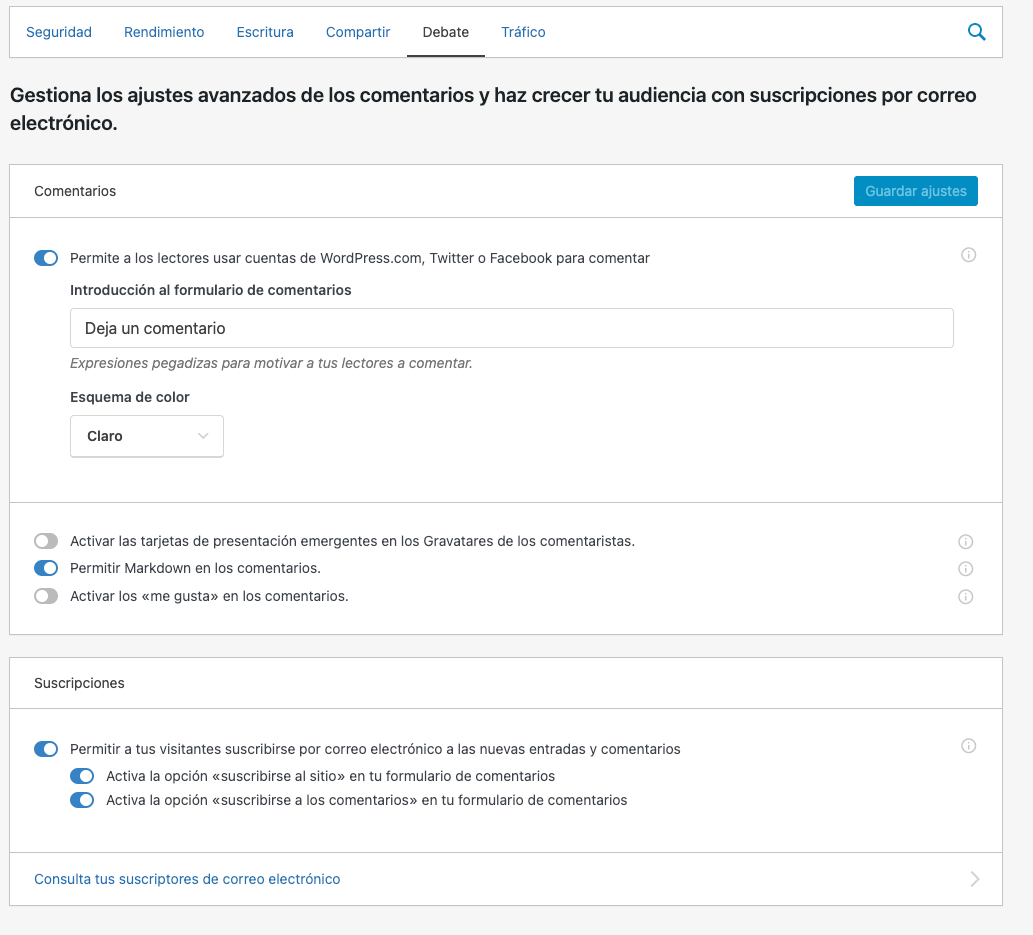Click the 'Esquema de color' label
This screenshot has width=1033, height=935.
pos(130,397)
